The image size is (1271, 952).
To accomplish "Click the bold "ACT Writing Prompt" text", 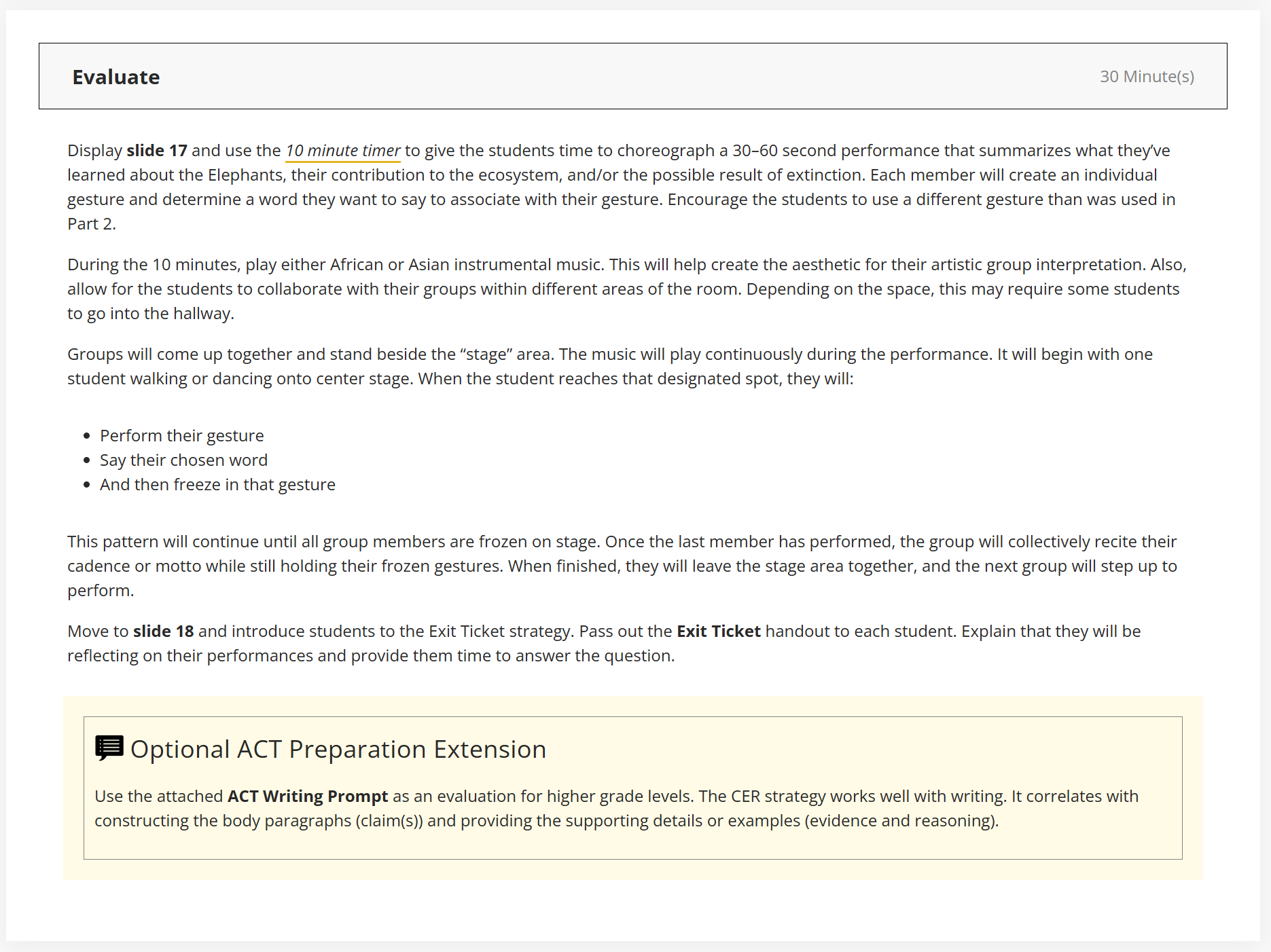I will tap(307, 797).
